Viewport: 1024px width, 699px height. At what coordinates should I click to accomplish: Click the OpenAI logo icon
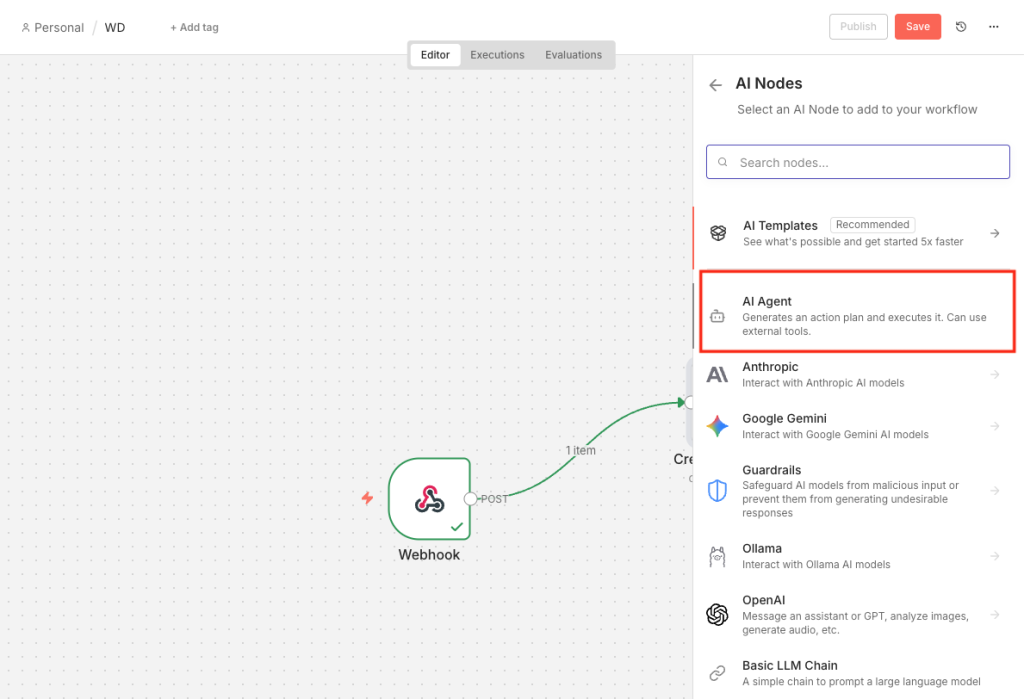tap(717, 615)
